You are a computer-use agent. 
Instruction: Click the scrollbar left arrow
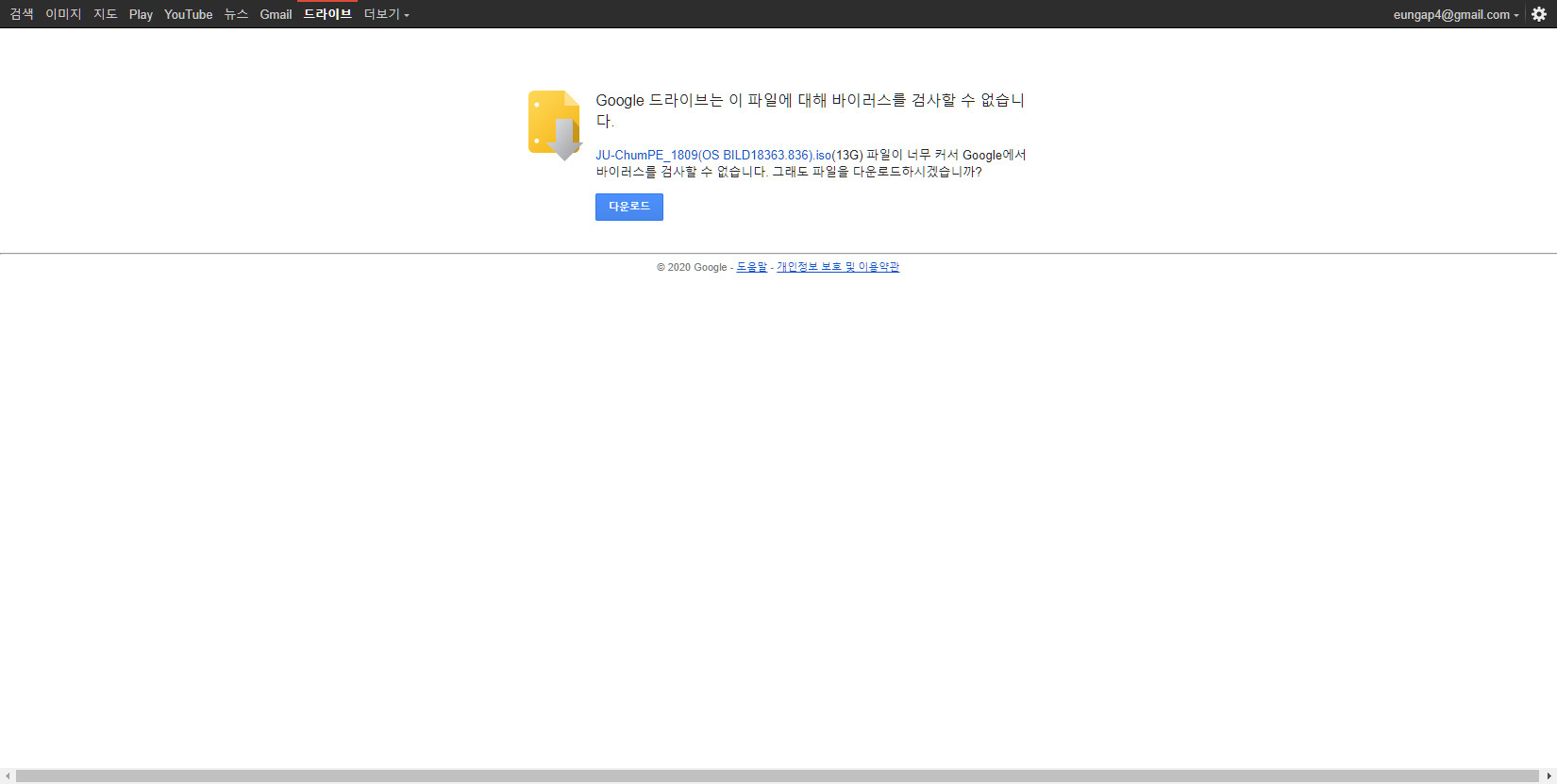pos(8,776)
